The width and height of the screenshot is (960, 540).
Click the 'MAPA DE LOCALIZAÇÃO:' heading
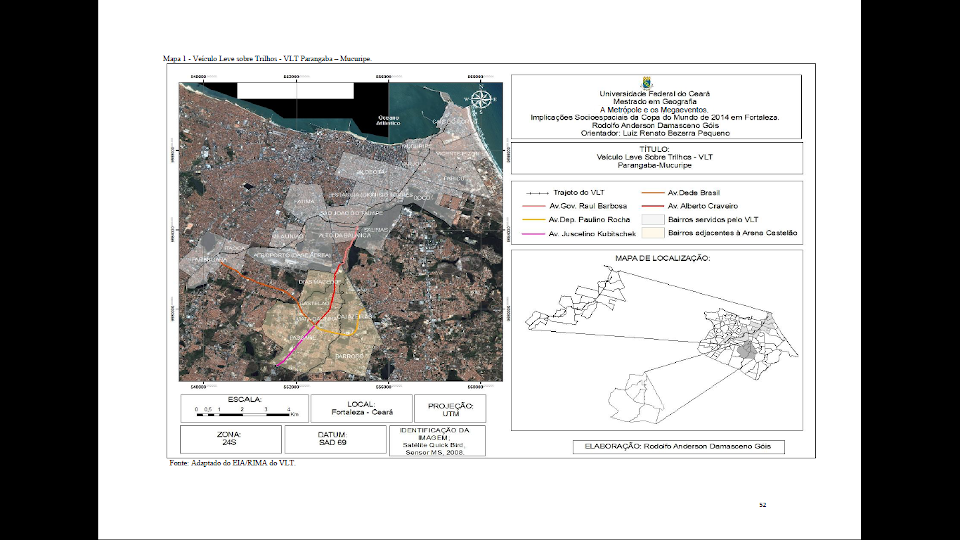pos(662,258)
